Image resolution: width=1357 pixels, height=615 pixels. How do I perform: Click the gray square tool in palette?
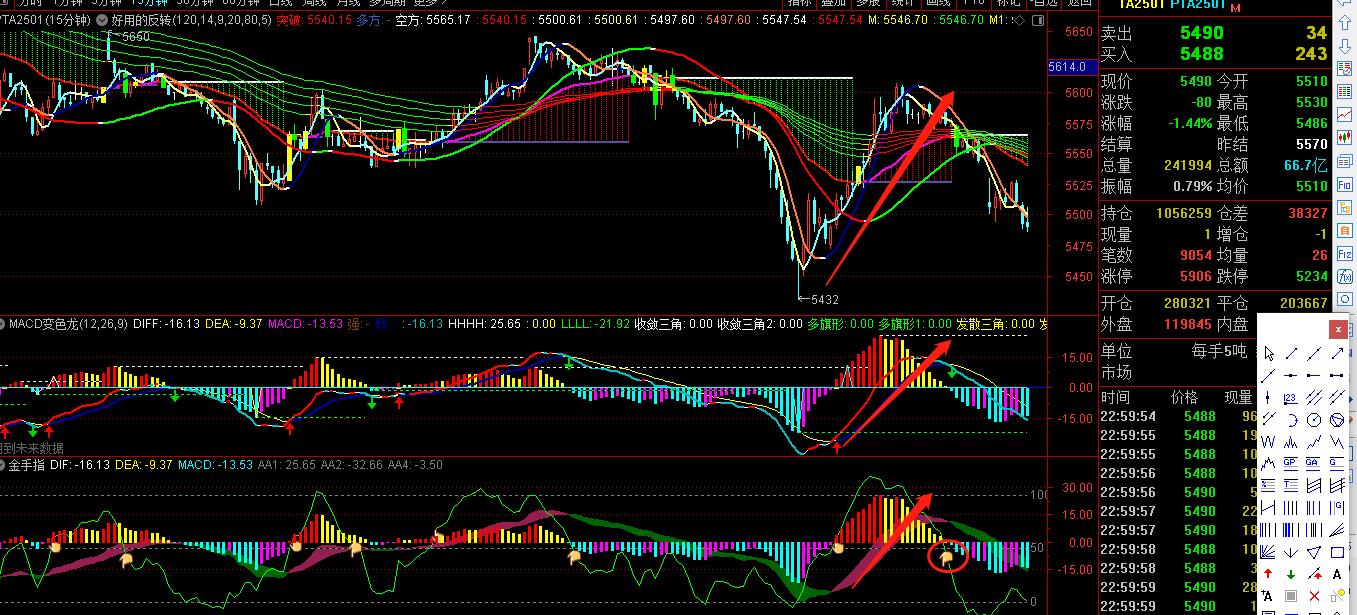pyautogui.click(x=1292, y=595)
